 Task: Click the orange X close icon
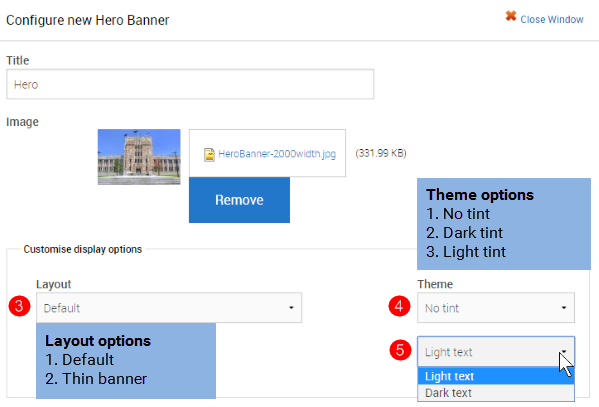click(511, 16)
